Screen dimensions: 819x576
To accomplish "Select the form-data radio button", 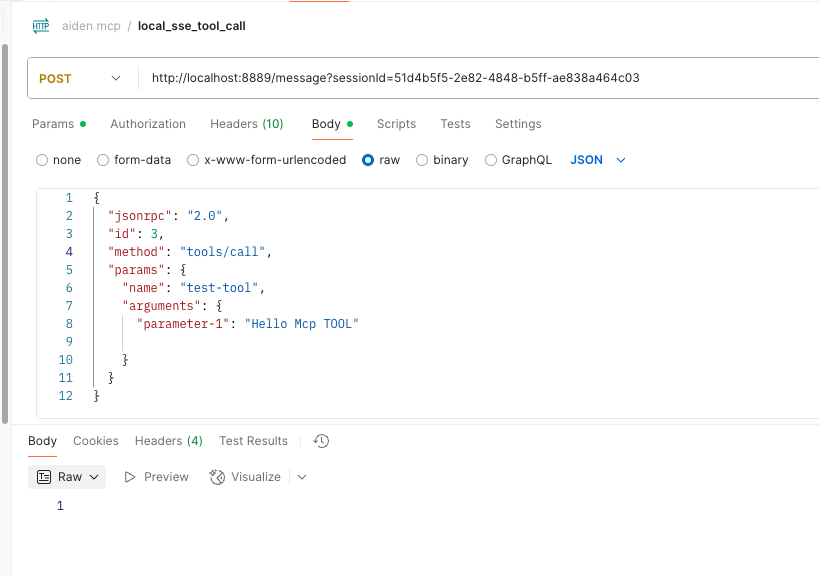I will 103,160.
